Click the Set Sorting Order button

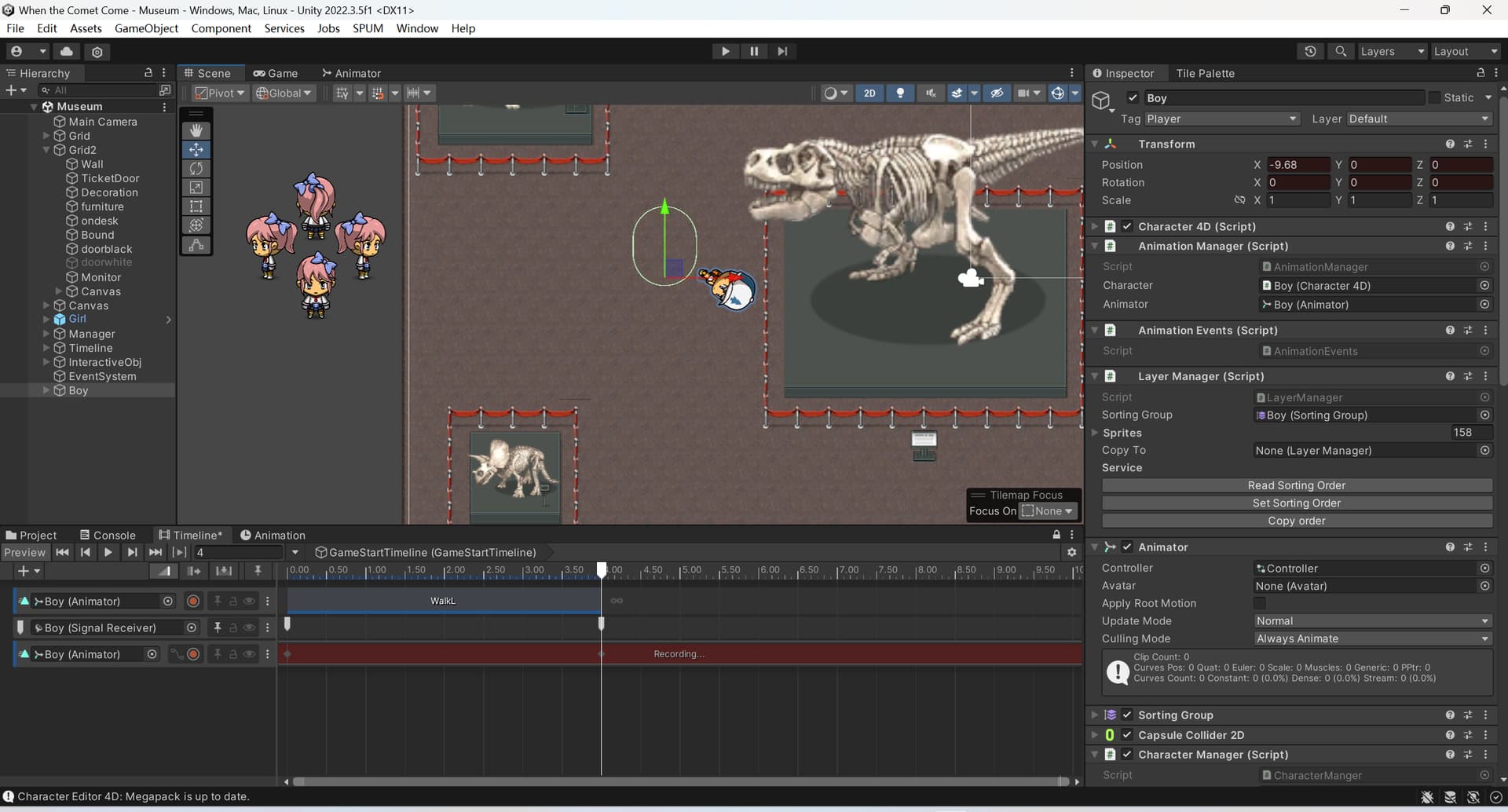point(1295,503)
